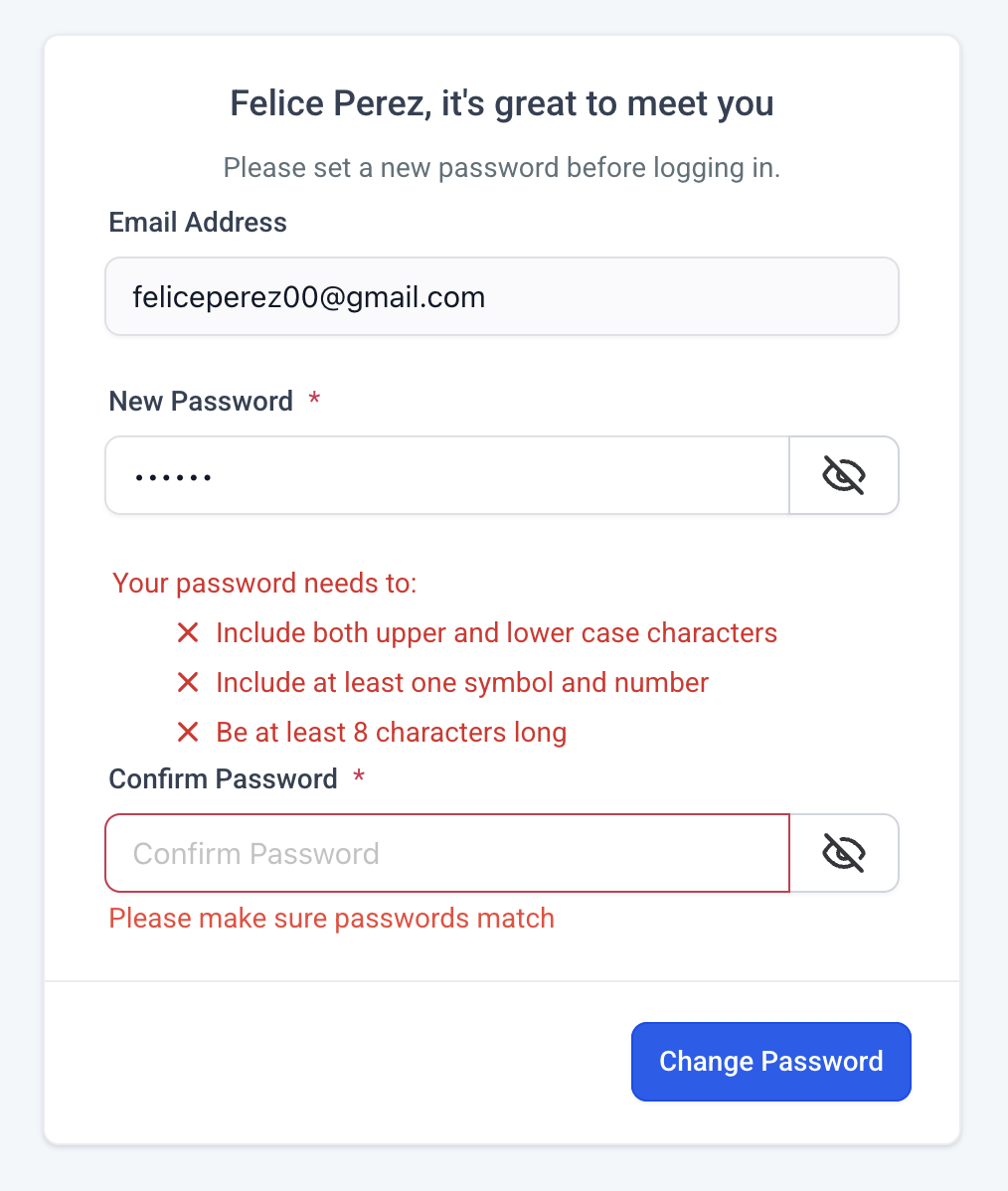Select the Email Address input field

(x=502, y=296)
